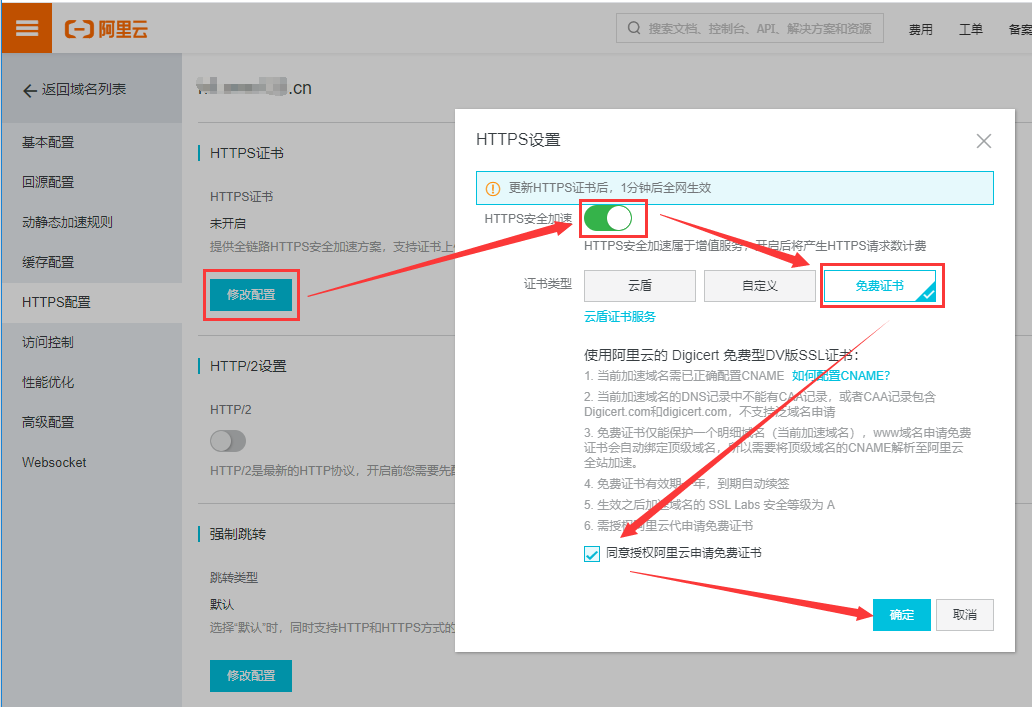Focus the top search box
The image size is (1032, 707).
pyautogui.click(x=750, y=28)
